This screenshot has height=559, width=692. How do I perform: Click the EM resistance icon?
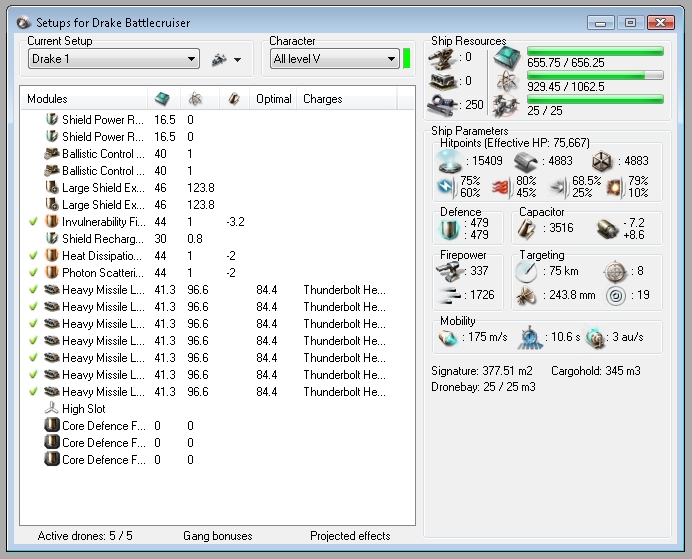click(446, 187)
